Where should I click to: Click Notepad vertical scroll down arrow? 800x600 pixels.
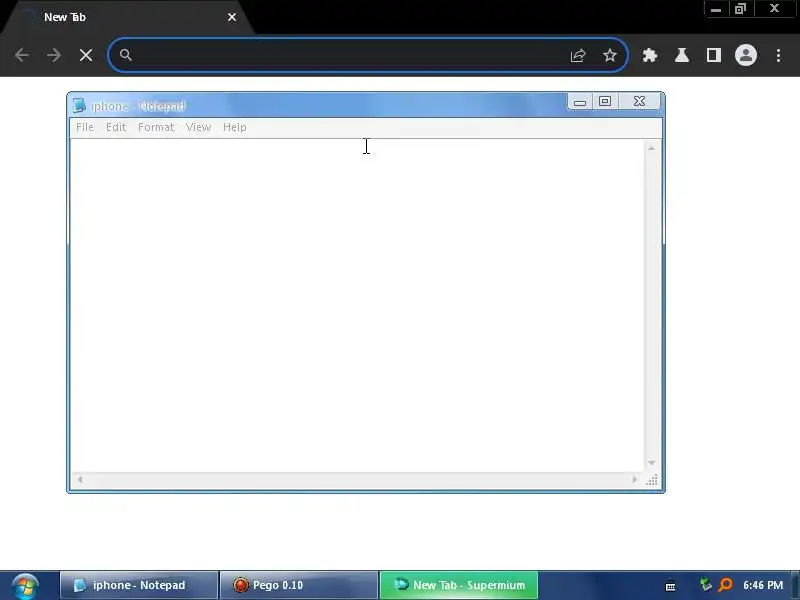point(651,463)
